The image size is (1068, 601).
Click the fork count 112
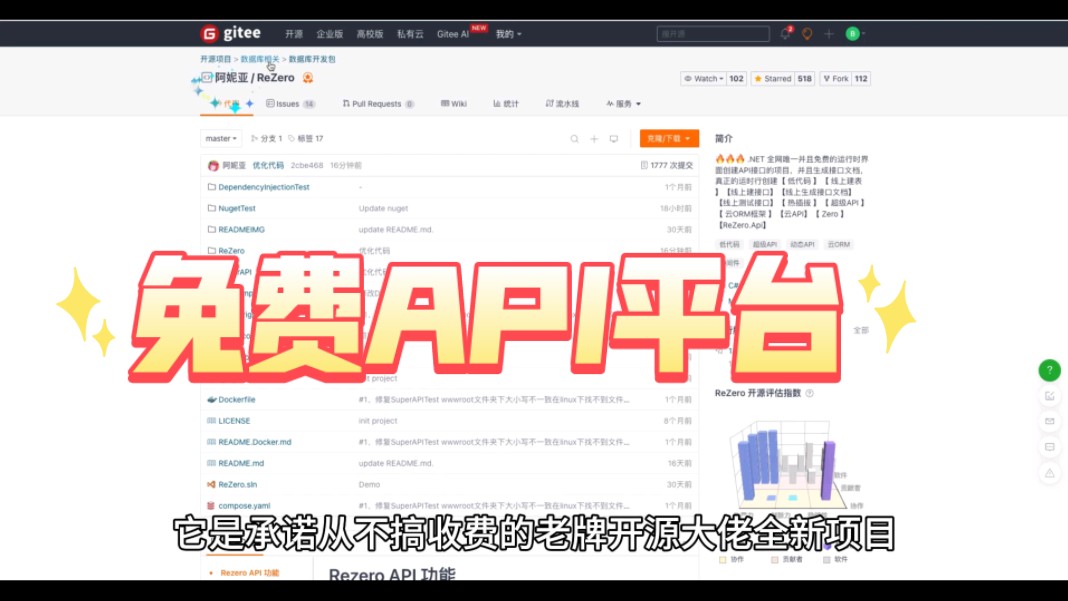[x=861, y=79]
